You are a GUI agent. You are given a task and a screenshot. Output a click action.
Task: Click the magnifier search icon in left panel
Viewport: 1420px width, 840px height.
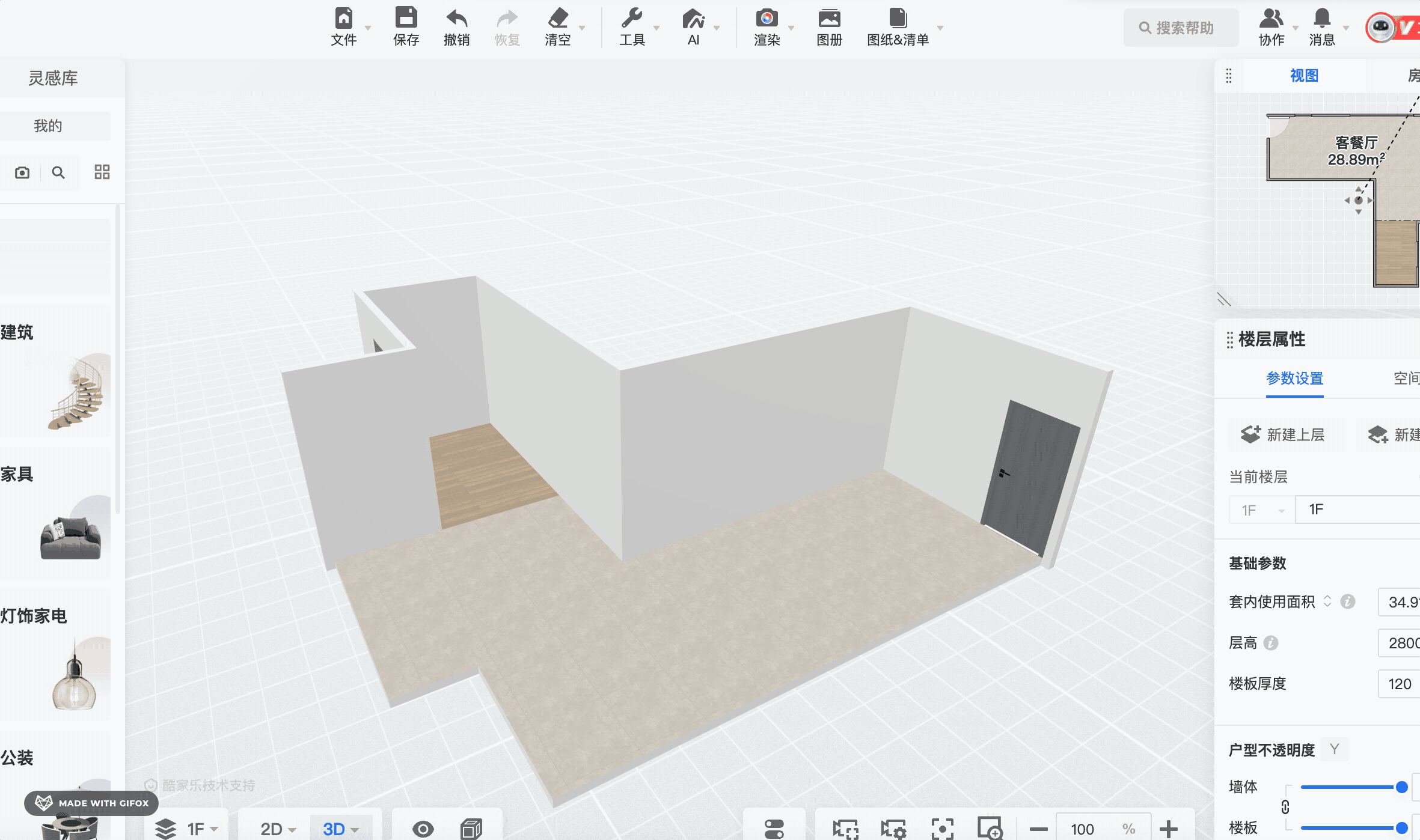(x=58, y=173)
